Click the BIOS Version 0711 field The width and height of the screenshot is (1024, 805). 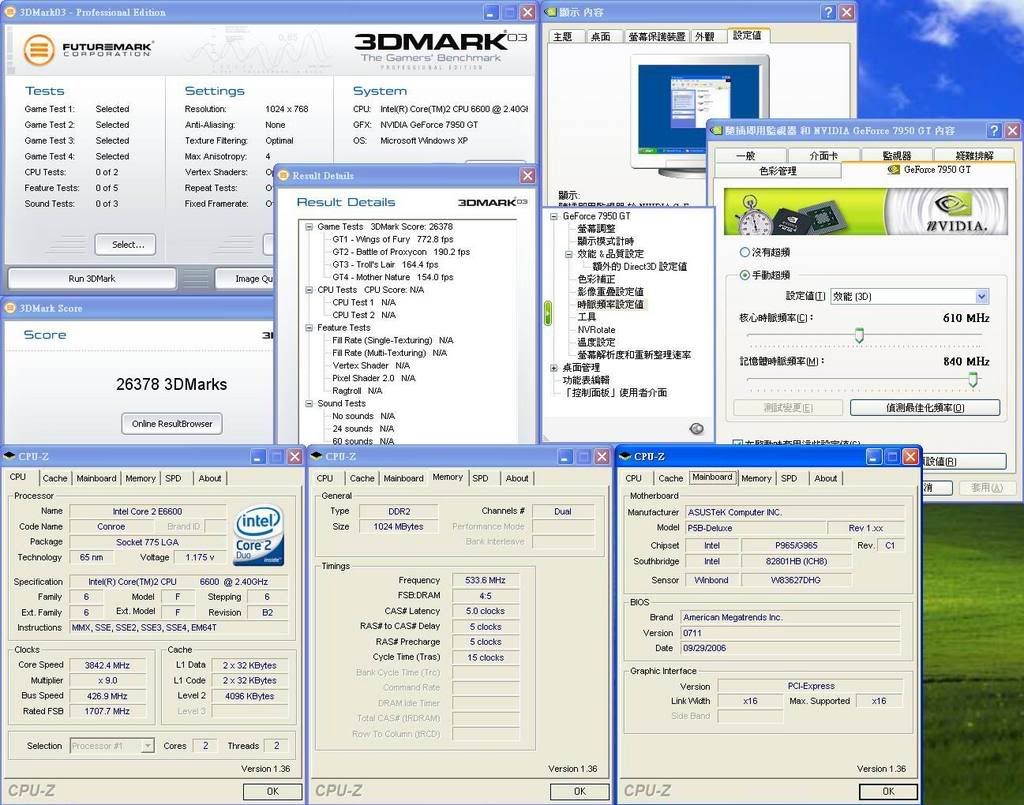pyautogui.click(x=790, y=633)
